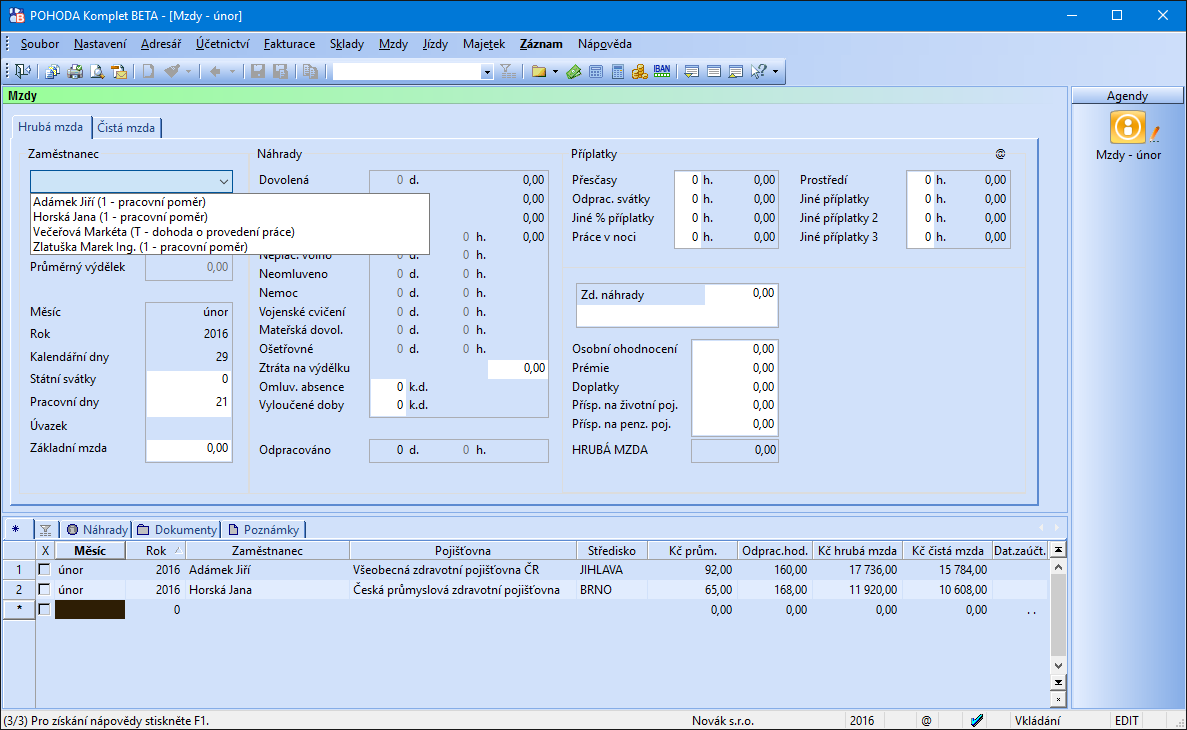Open the back arrow history dropdown

[x=232, y=72]
